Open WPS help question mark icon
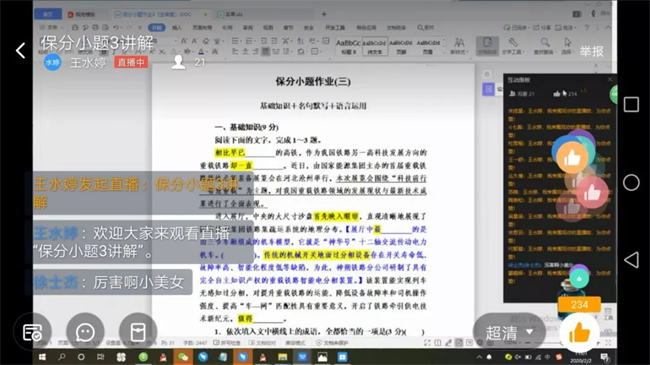 click(586, 27)
